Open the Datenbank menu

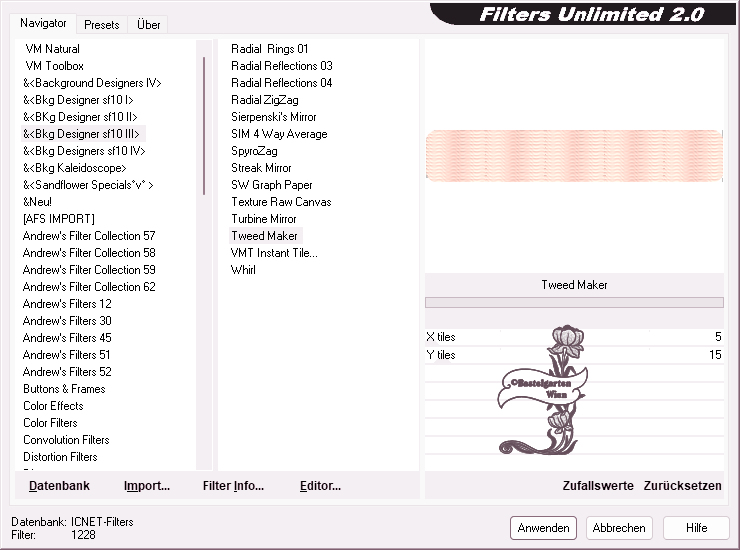pos(59,486)
